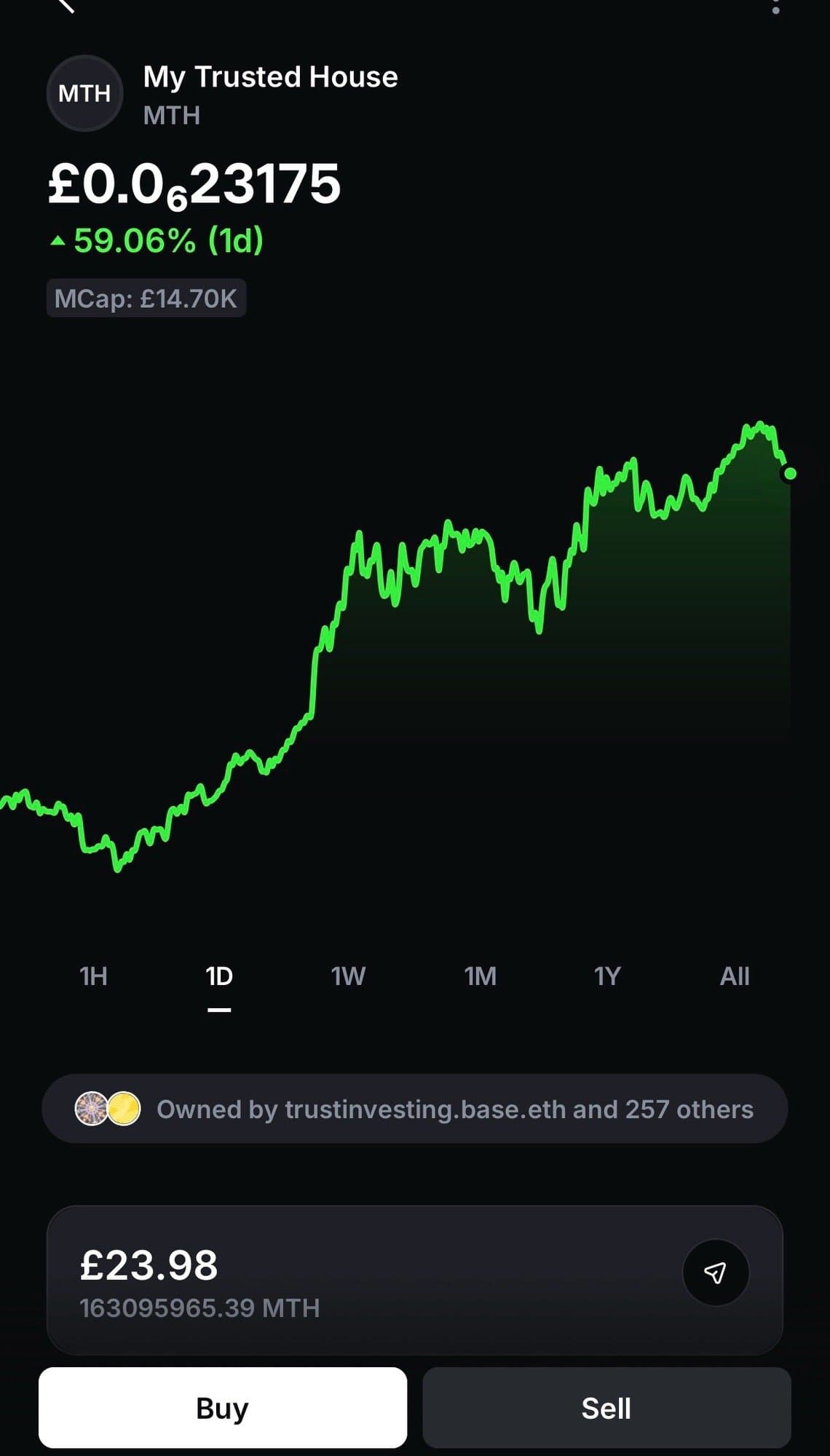Screen dimensions: 830x1456
Task: Tap the green price-up triangle indicator
Action: [x=58, y=240]
